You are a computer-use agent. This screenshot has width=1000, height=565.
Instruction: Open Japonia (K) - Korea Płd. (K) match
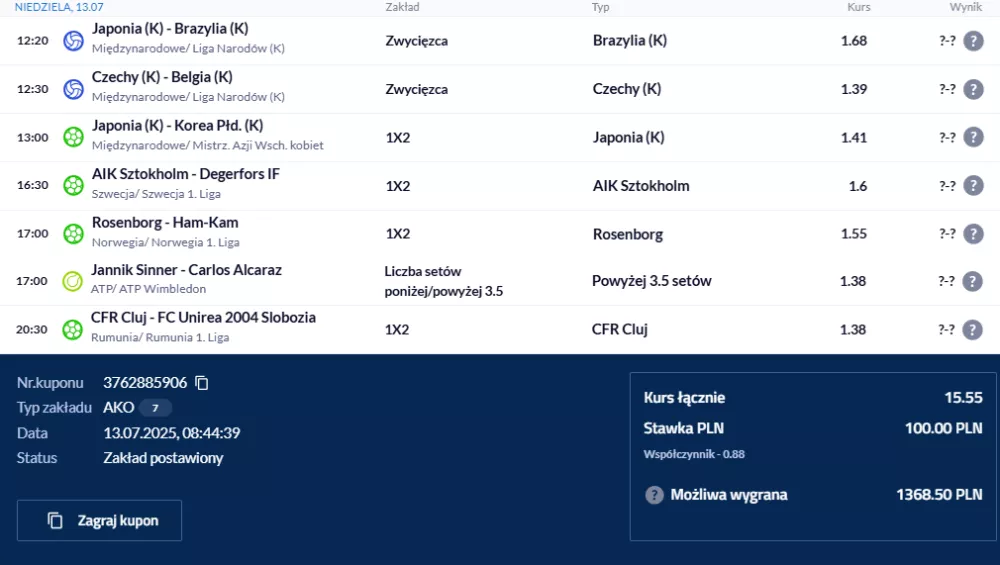click(177, 126)
